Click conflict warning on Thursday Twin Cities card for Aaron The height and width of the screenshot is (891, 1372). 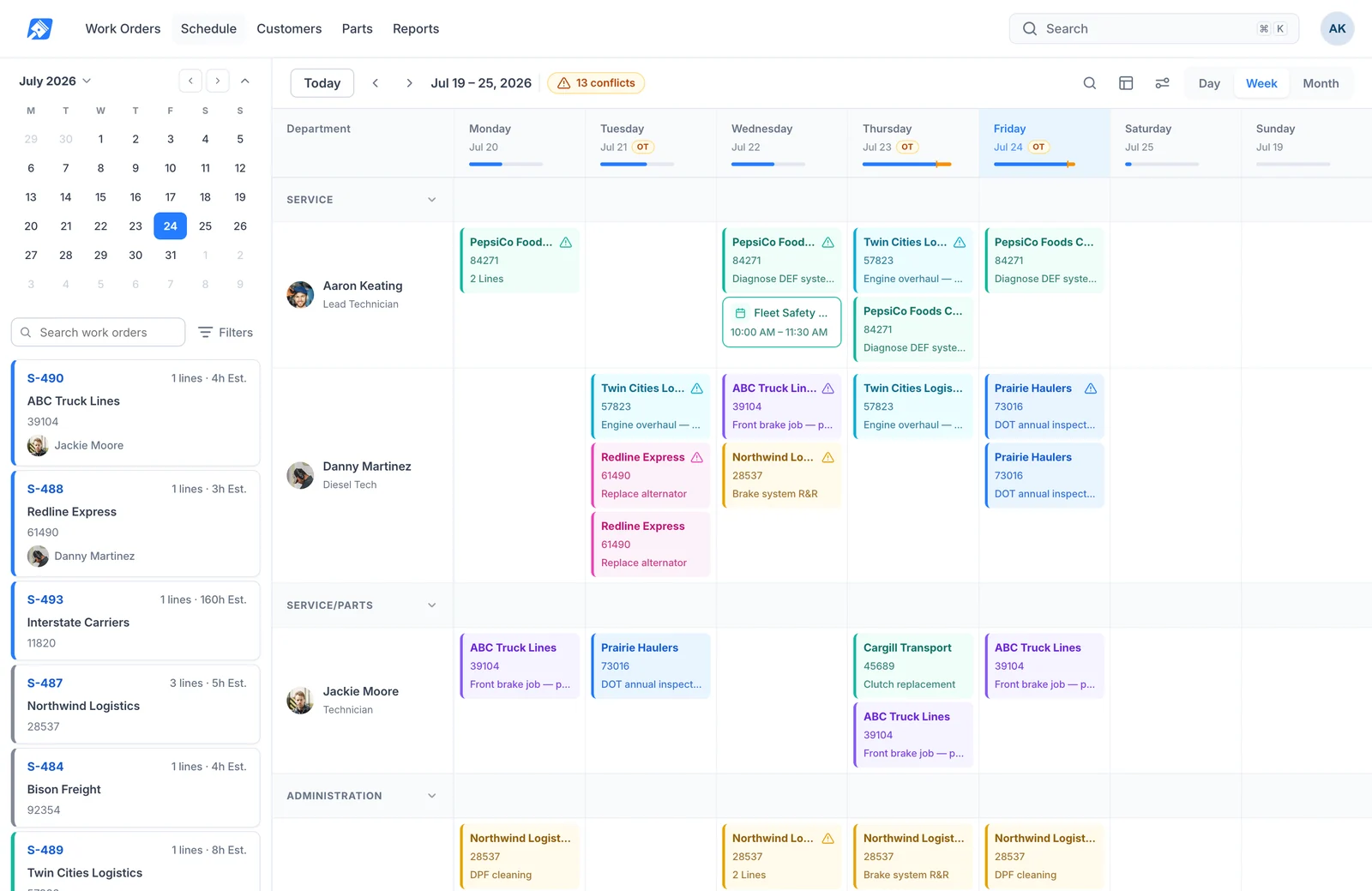coord(960,243)
